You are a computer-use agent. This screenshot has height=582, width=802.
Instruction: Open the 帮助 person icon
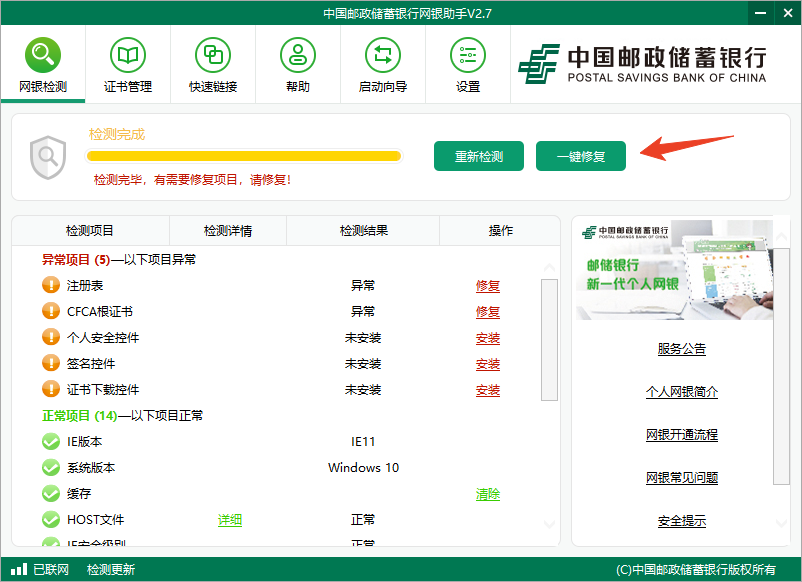coord(298,55)
